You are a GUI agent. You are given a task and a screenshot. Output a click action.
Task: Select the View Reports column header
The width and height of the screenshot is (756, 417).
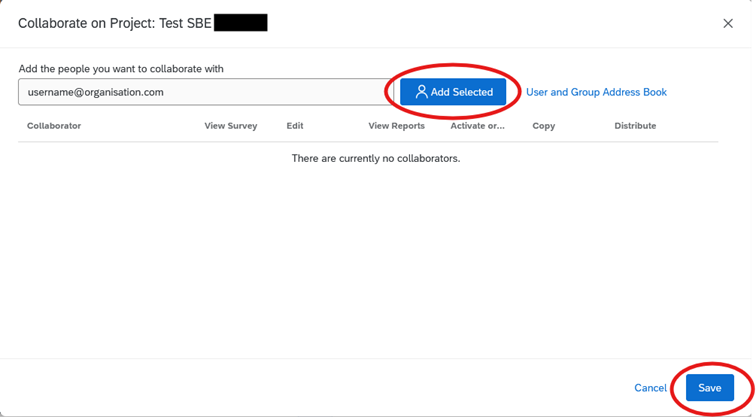tap(396, 126)
